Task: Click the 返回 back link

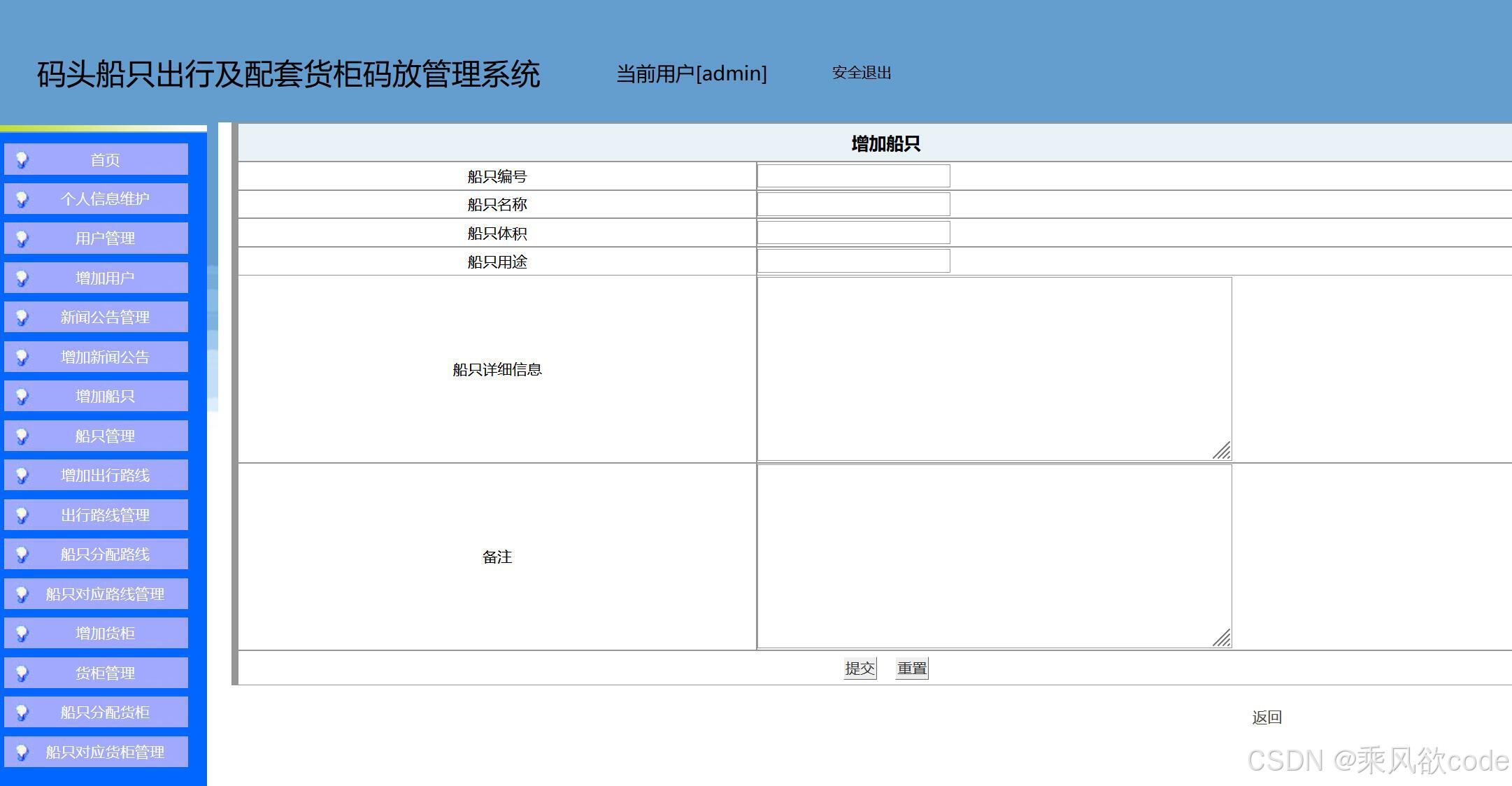Action: pos(1266,717)
